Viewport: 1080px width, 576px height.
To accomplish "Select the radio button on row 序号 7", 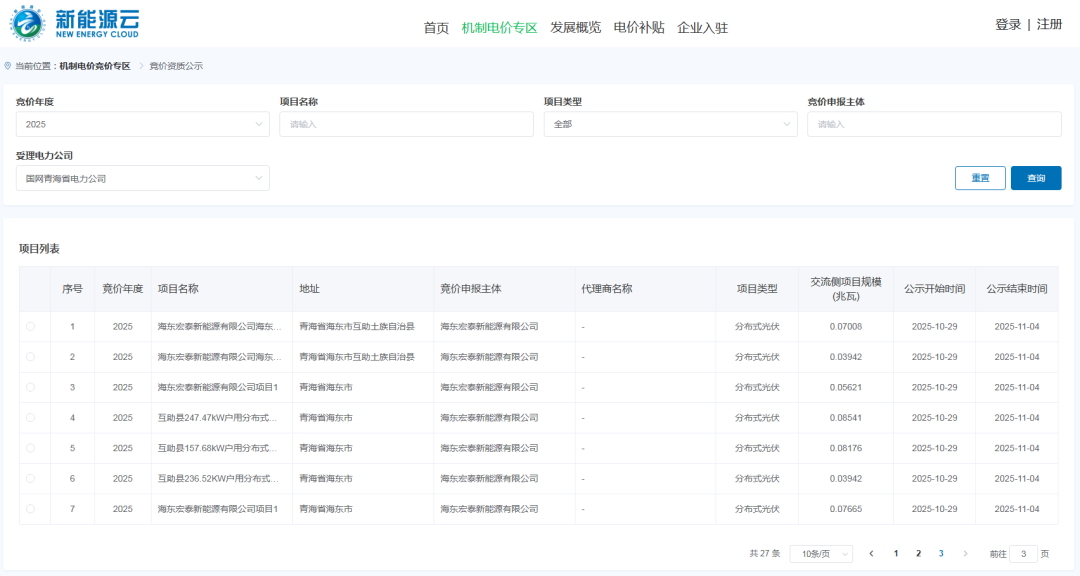I will click(x=31, y=508).
